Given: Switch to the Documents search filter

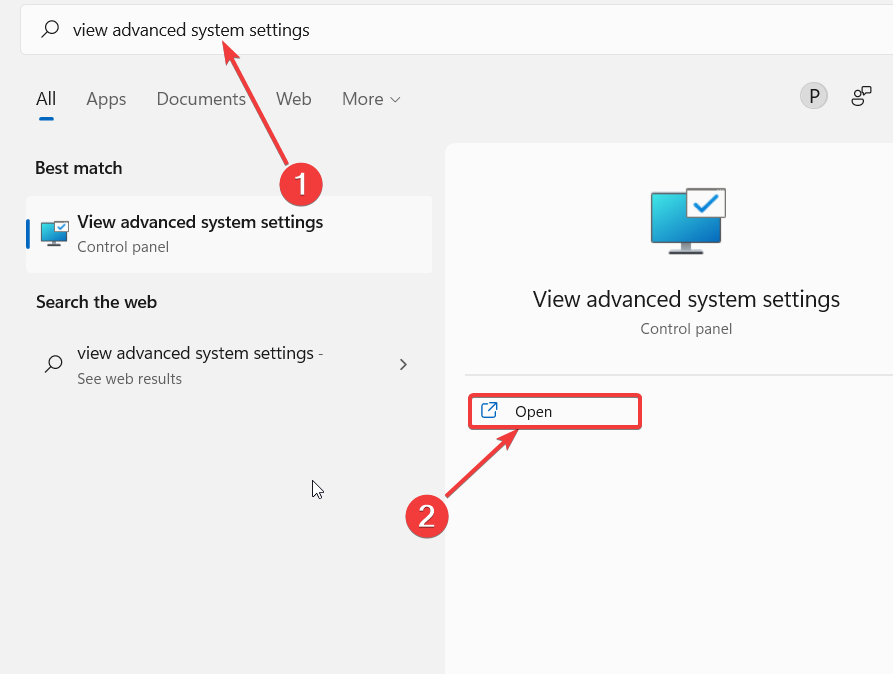Looking at the screenshot, I should point(202,99).
